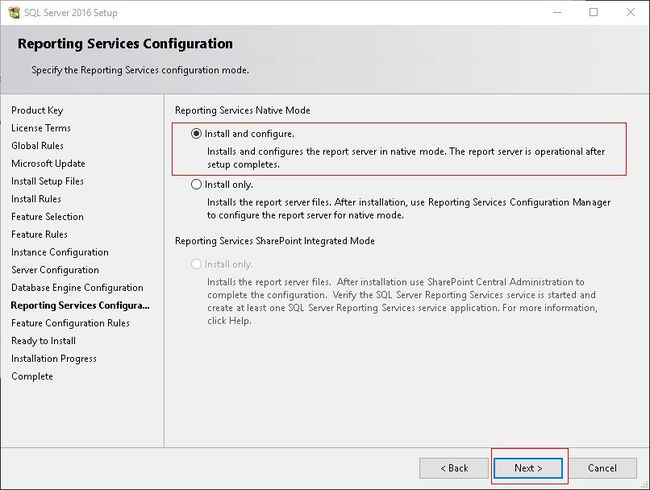Select License Terms in the sidebar
Viewport: 650px width, 490px height.
click(41, 128)
